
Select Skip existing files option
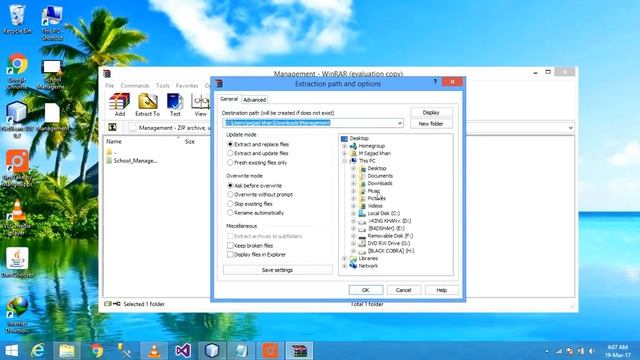(x=250, y=204)
